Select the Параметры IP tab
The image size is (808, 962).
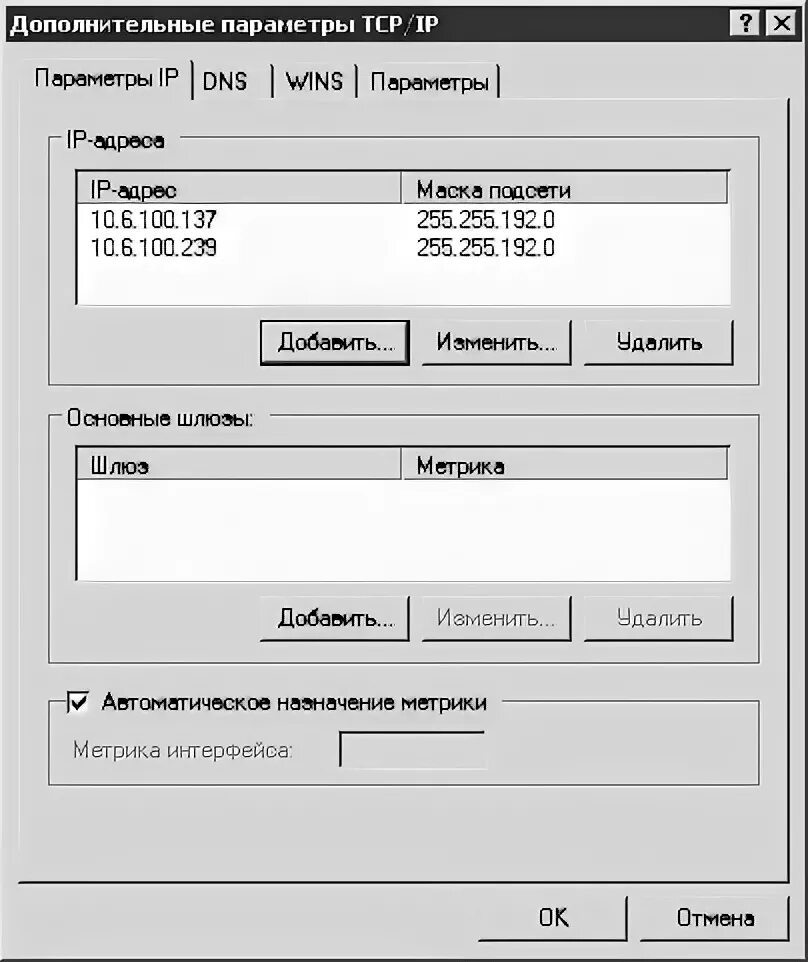106,79
